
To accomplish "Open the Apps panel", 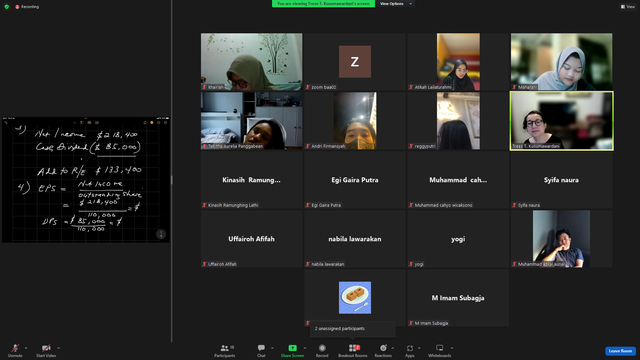I will tap(410, 350).
